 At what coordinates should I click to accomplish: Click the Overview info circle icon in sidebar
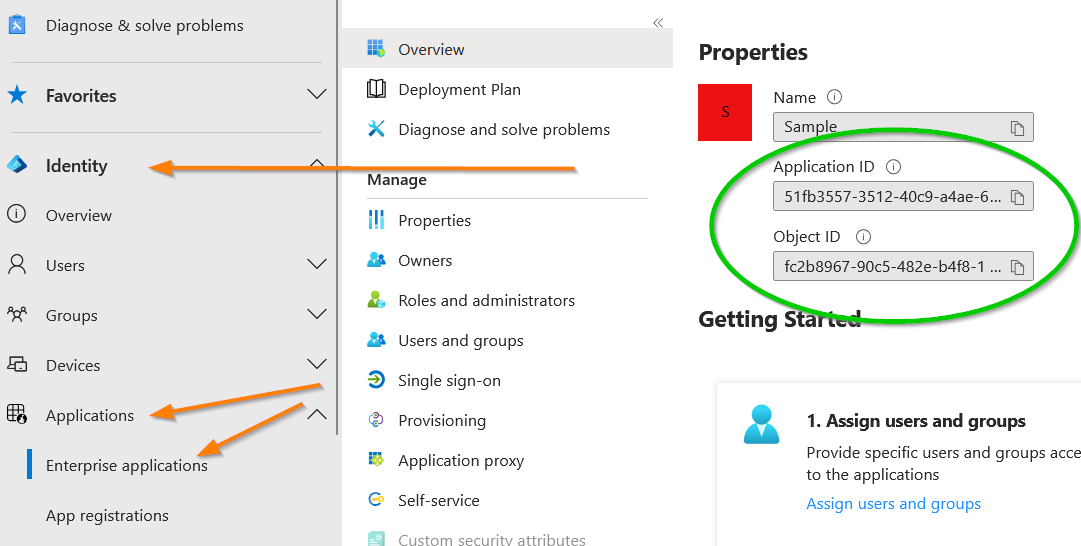click(17, 214)
